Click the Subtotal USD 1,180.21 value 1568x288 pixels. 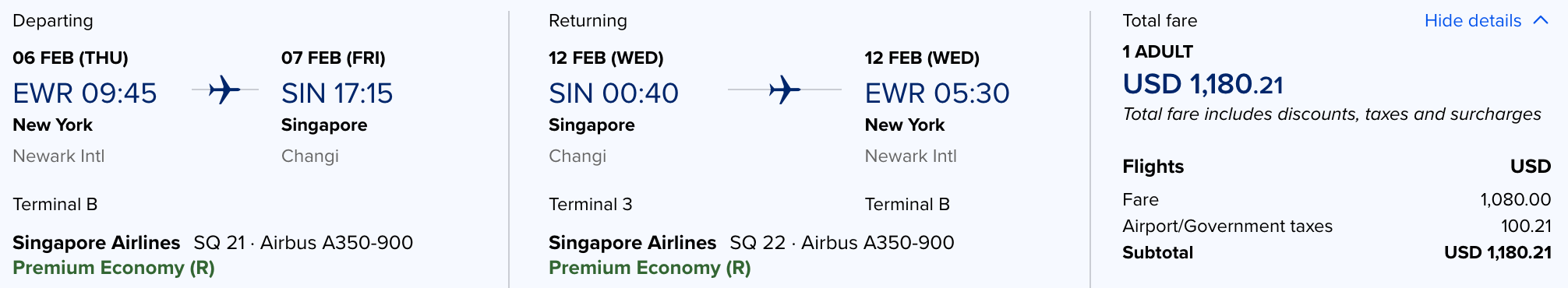point(1497,253)
